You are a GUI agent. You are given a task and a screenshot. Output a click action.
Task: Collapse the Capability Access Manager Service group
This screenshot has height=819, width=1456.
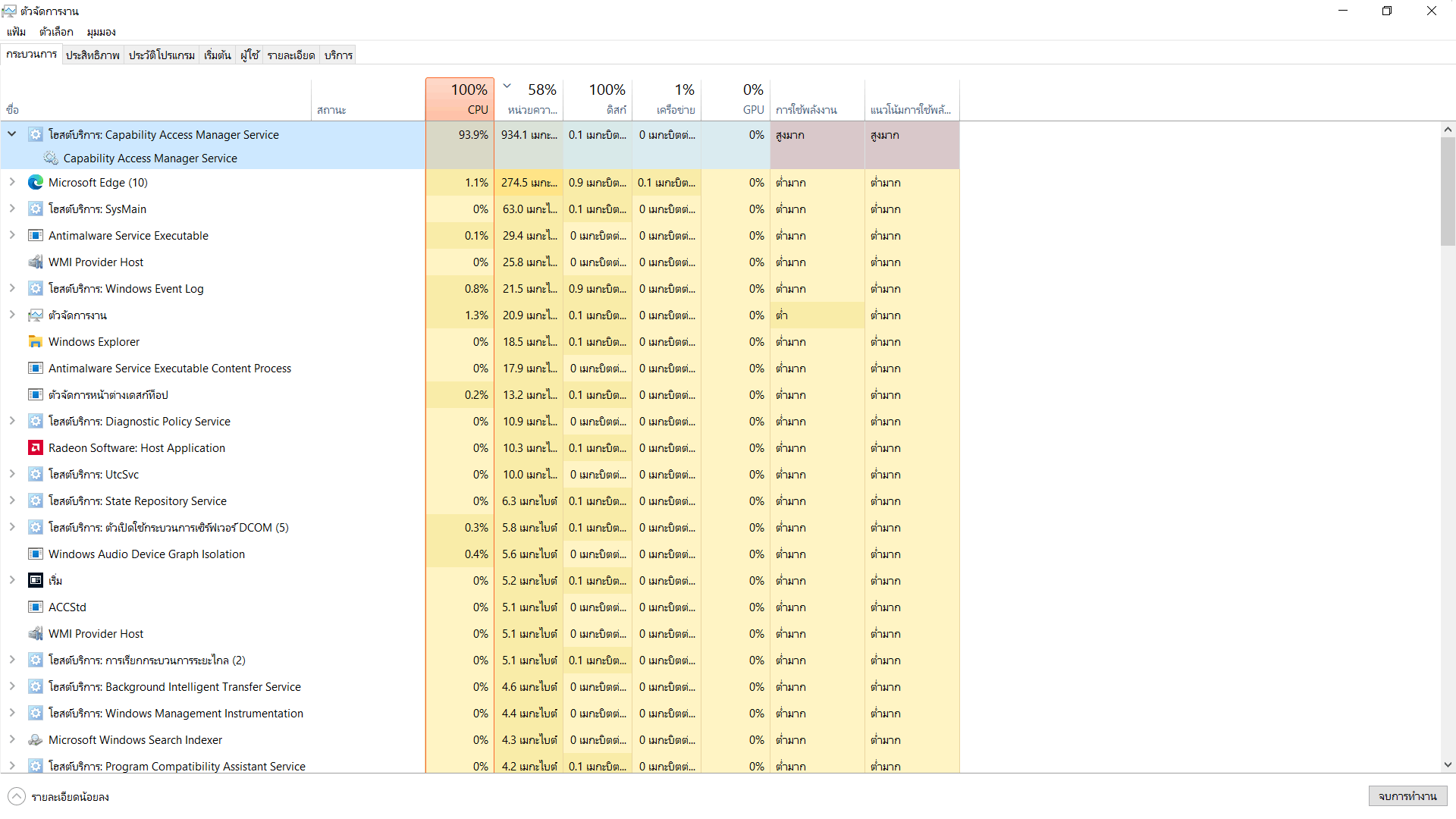click(x=12, y=134)
